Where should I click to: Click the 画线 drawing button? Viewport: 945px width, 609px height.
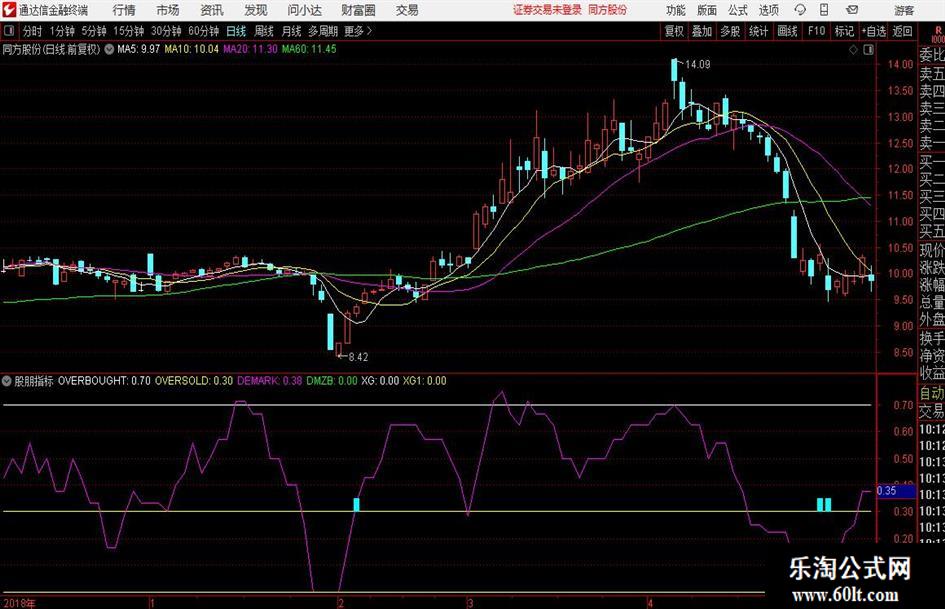tap(787, 31)
